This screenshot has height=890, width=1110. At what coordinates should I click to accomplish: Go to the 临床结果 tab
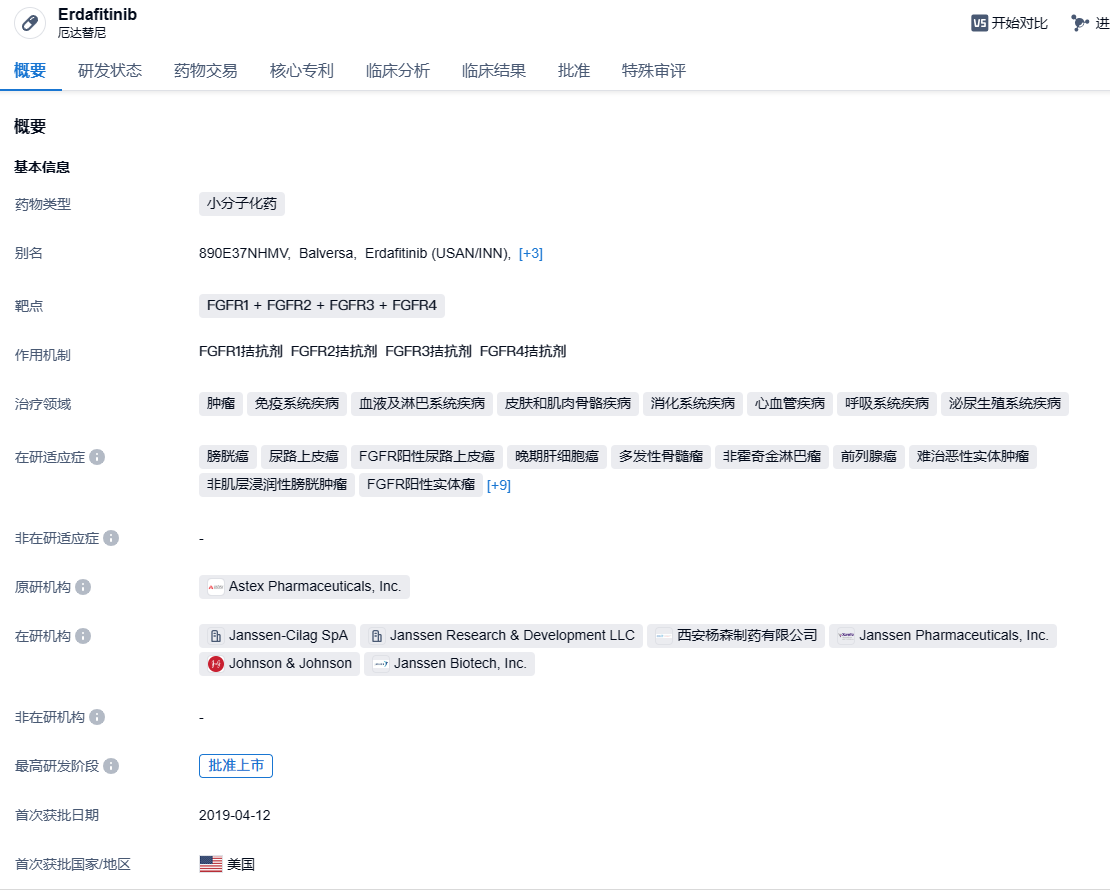pyautogui.click(x=493, y=71)
